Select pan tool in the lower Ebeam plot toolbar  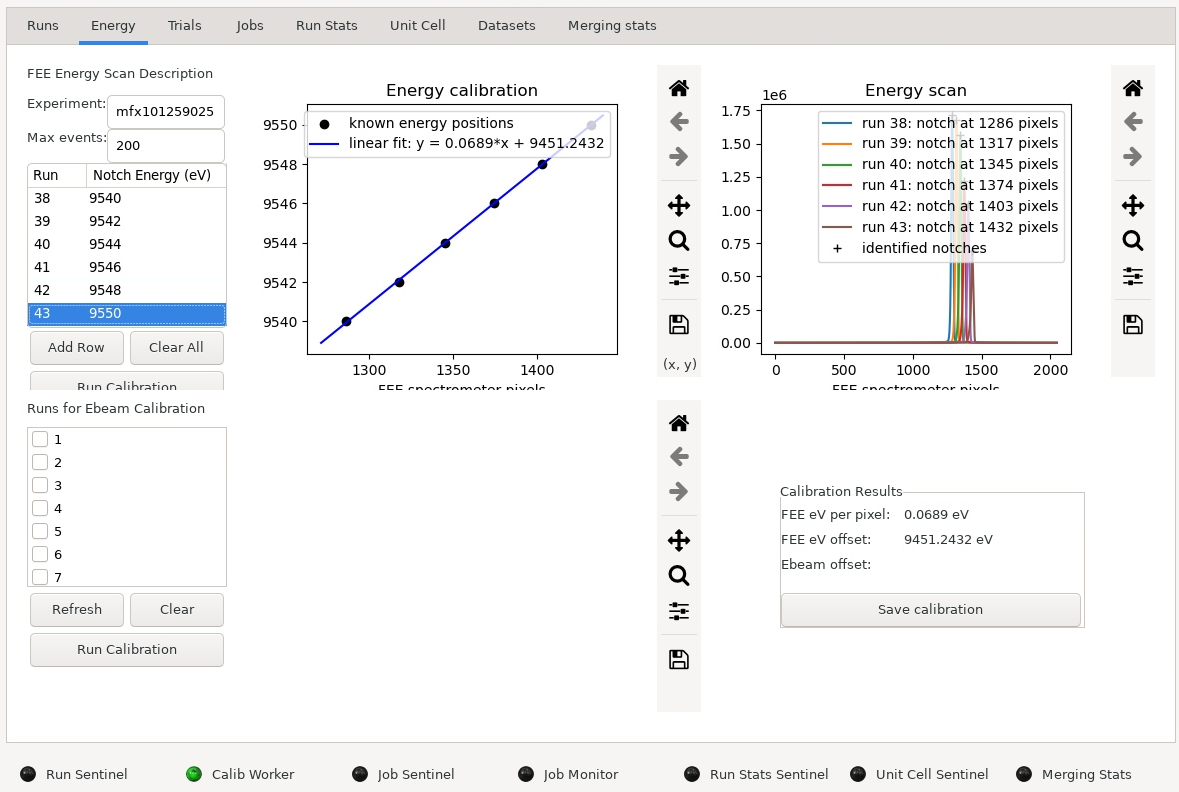point(678,540)
